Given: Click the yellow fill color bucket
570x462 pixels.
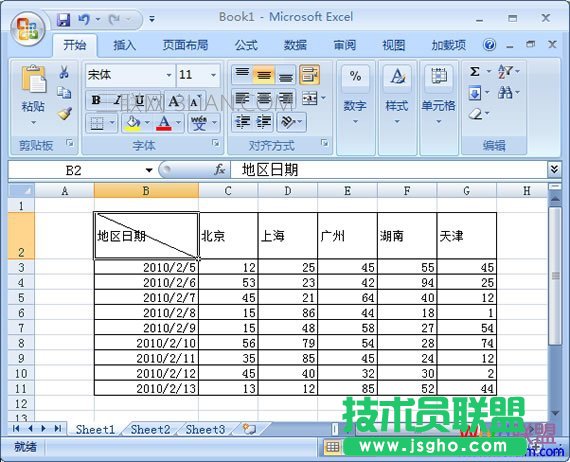Looking at the screenshot, I should [x=132, y=123].
